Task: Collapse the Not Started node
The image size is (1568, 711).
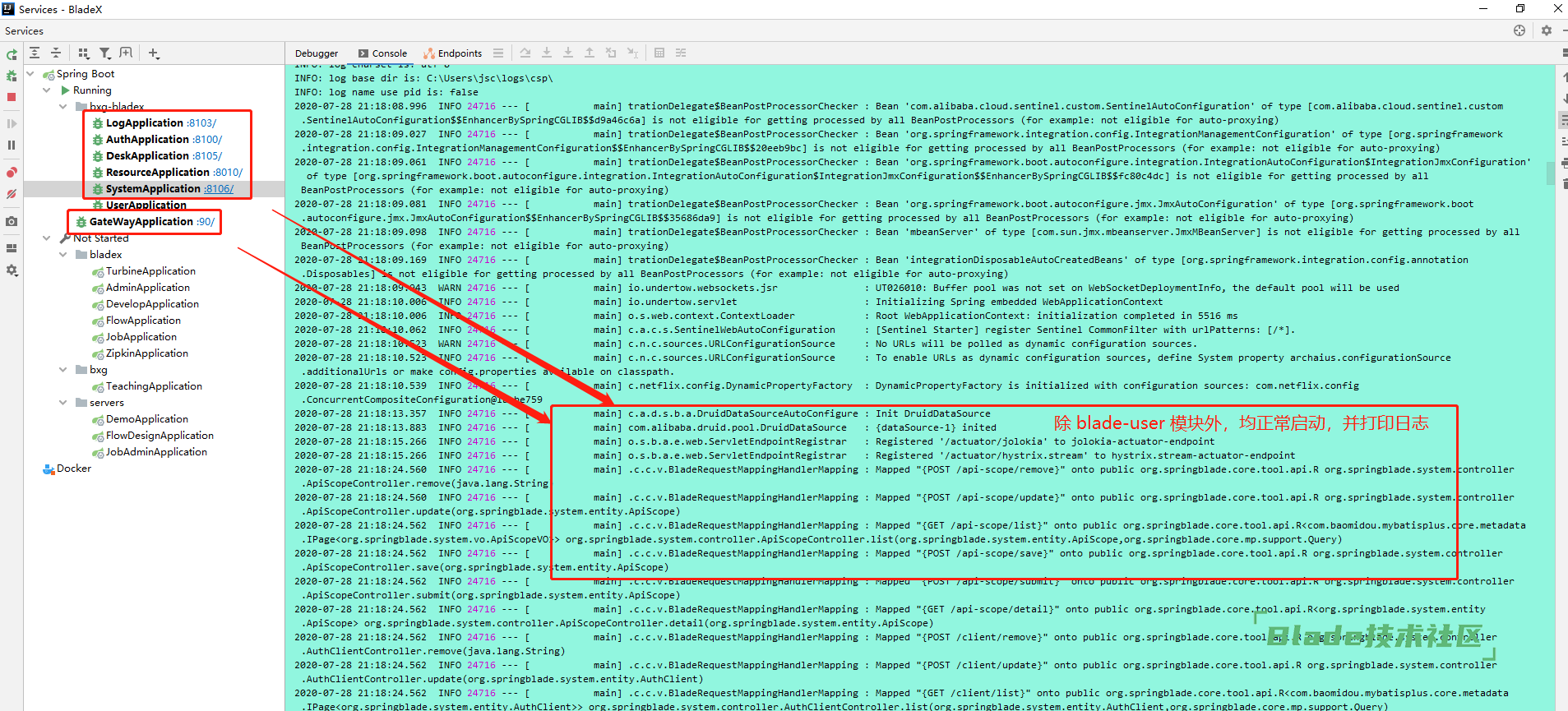Action: [x=47, y=238]
